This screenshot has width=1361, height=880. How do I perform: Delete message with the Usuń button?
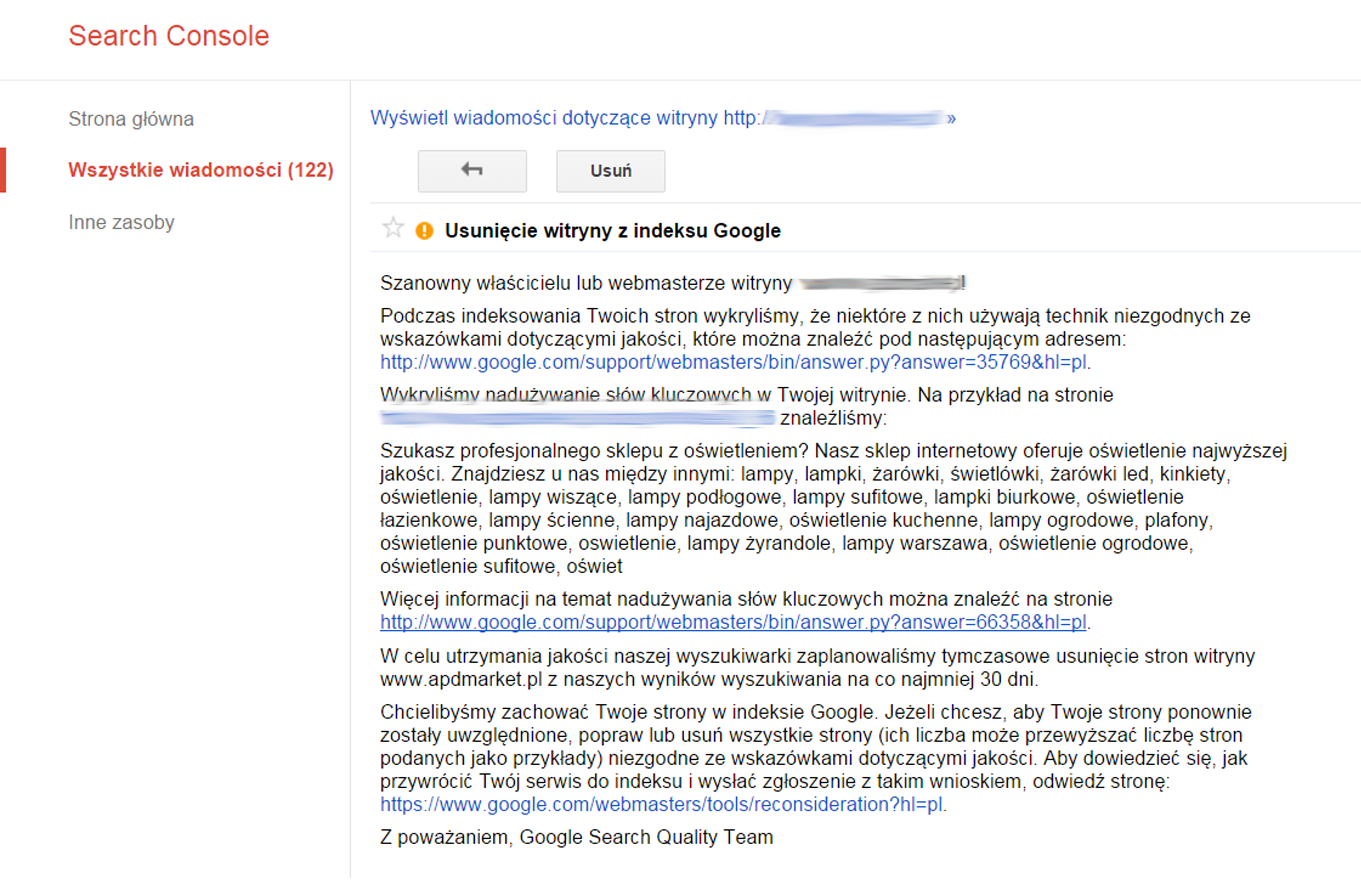click(x=610, y=171)
